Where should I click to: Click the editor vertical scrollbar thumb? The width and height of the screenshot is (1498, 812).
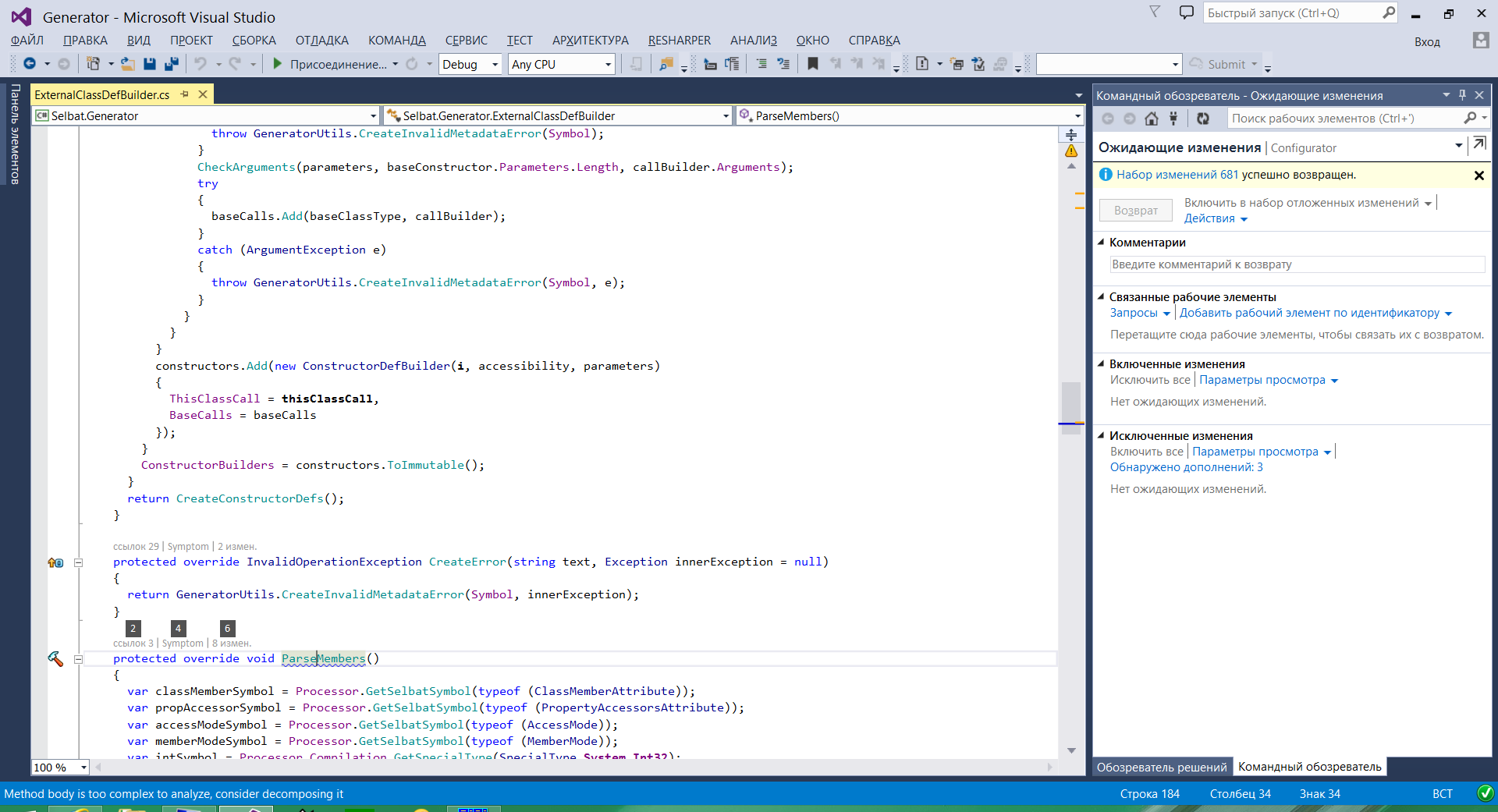1071,402
